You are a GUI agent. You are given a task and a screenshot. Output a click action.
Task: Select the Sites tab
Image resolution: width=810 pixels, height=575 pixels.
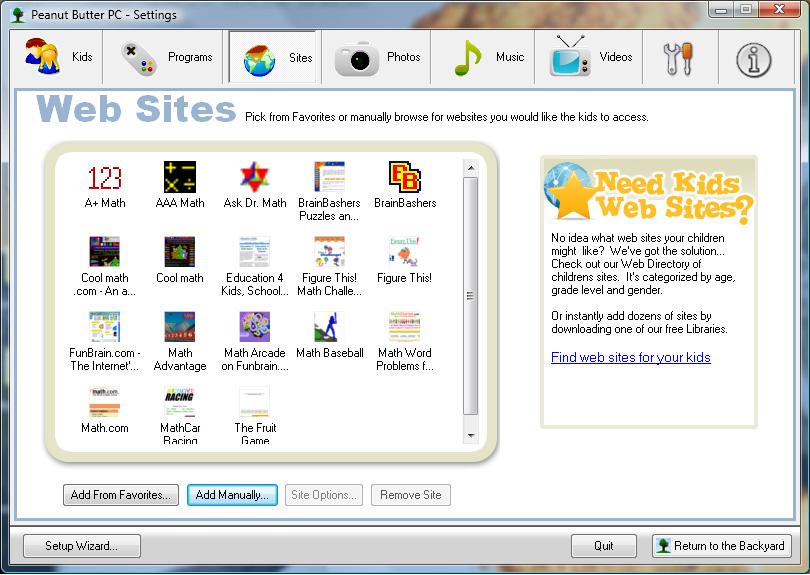pos(273,57)
